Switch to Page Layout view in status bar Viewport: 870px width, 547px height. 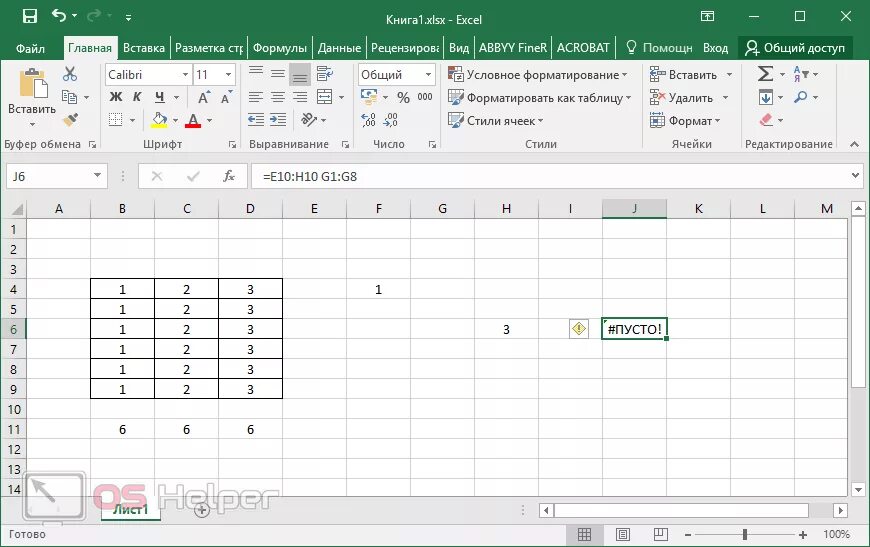click(x=623, y=534)
